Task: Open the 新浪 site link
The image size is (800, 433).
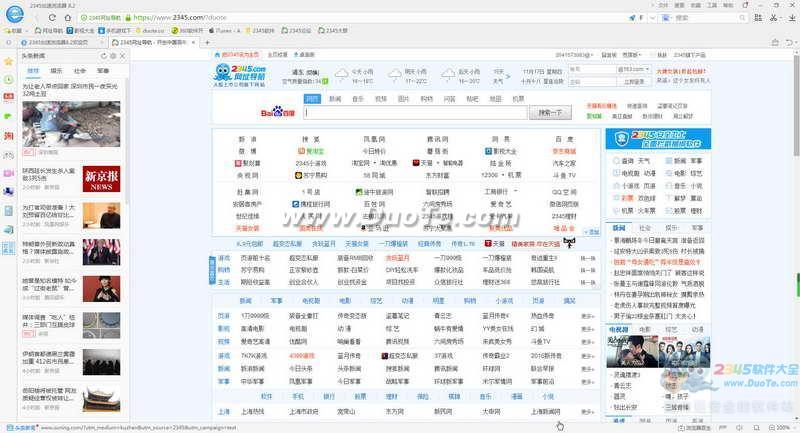Action: 247,139
